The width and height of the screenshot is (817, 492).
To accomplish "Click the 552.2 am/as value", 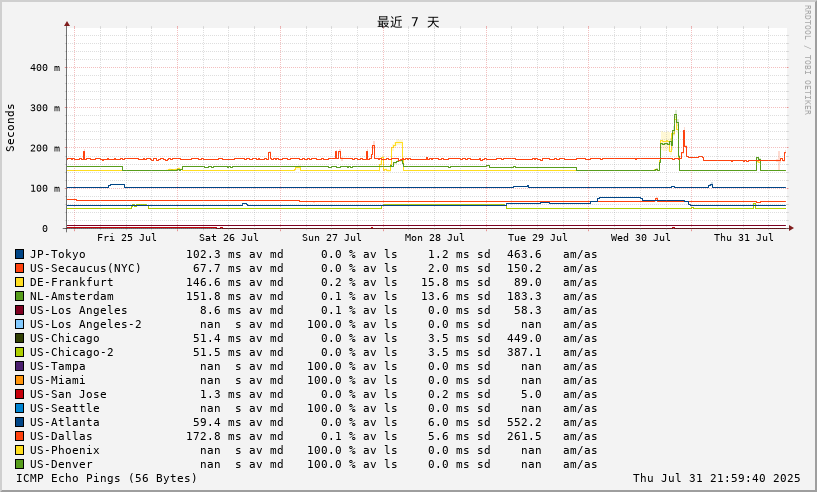I will click(x=524, y=422).
